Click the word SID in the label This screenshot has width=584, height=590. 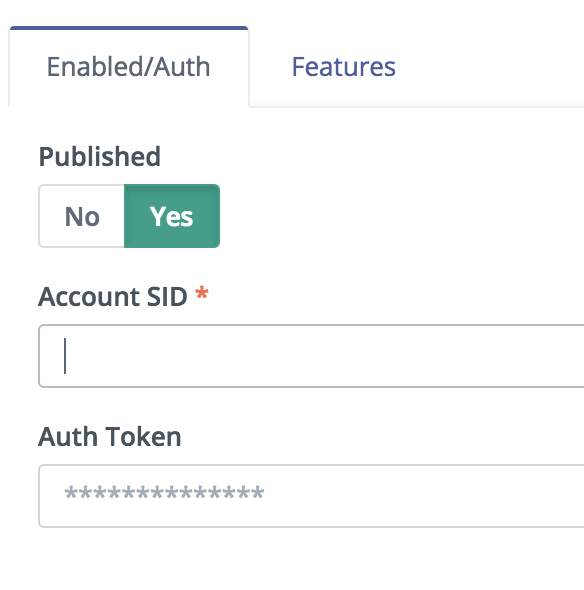pos(167,297)
